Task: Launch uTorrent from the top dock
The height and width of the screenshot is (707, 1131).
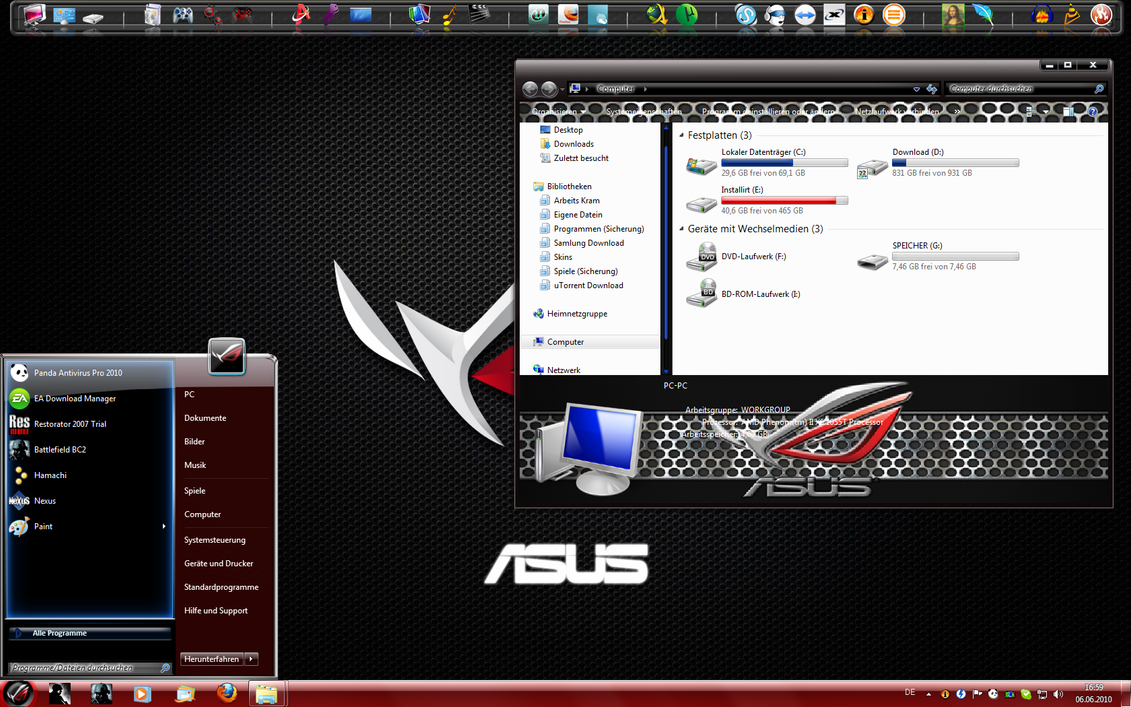Action: click(x=687, y=14)
